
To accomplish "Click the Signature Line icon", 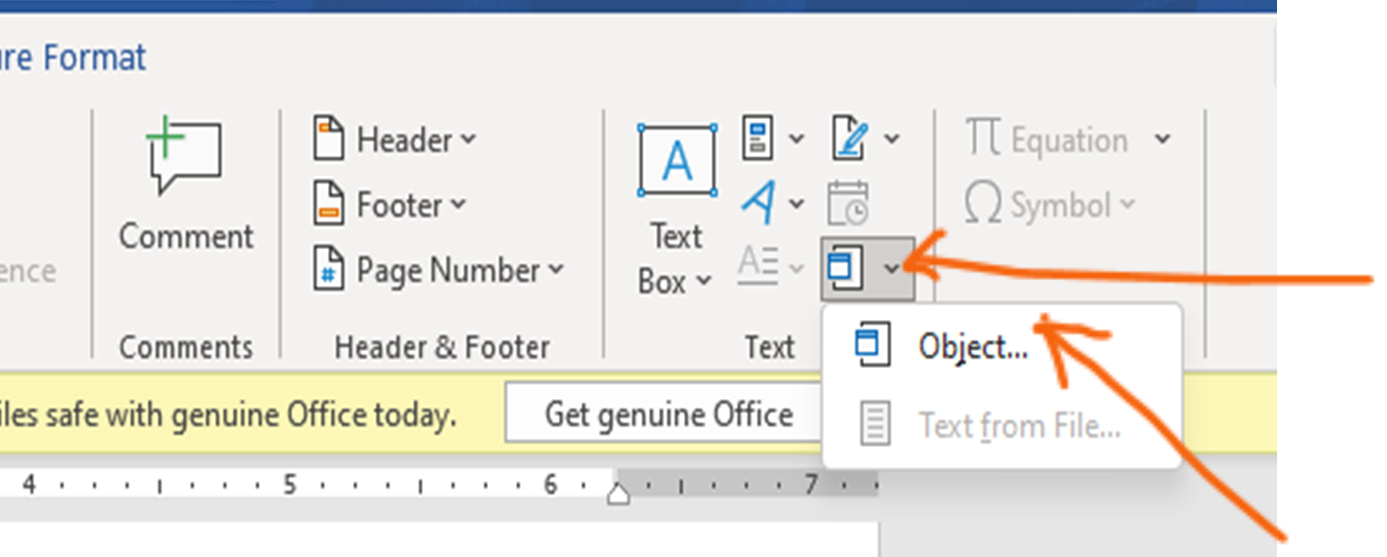I will 850,138.
